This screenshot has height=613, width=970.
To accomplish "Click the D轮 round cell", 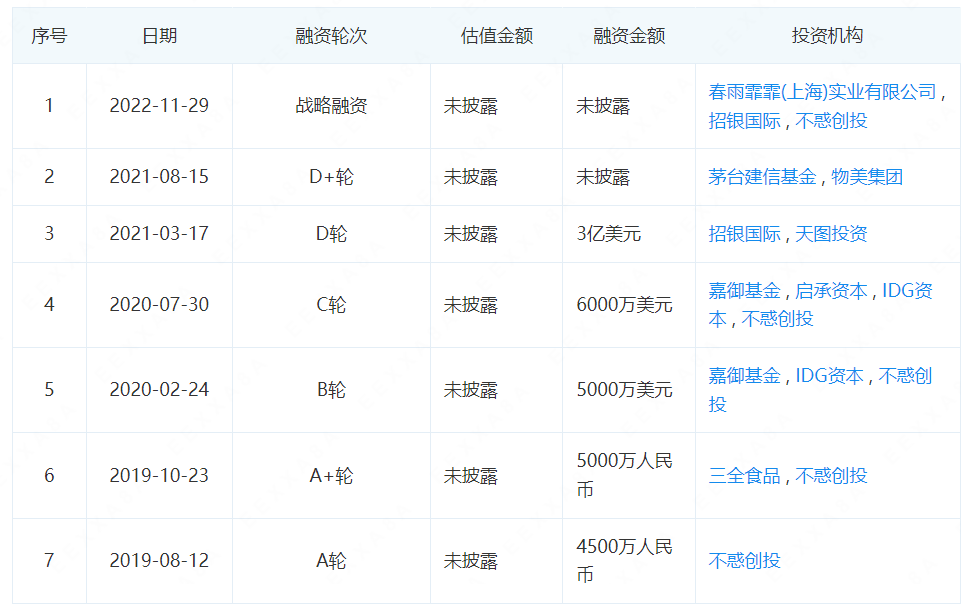I will [331, 234].
